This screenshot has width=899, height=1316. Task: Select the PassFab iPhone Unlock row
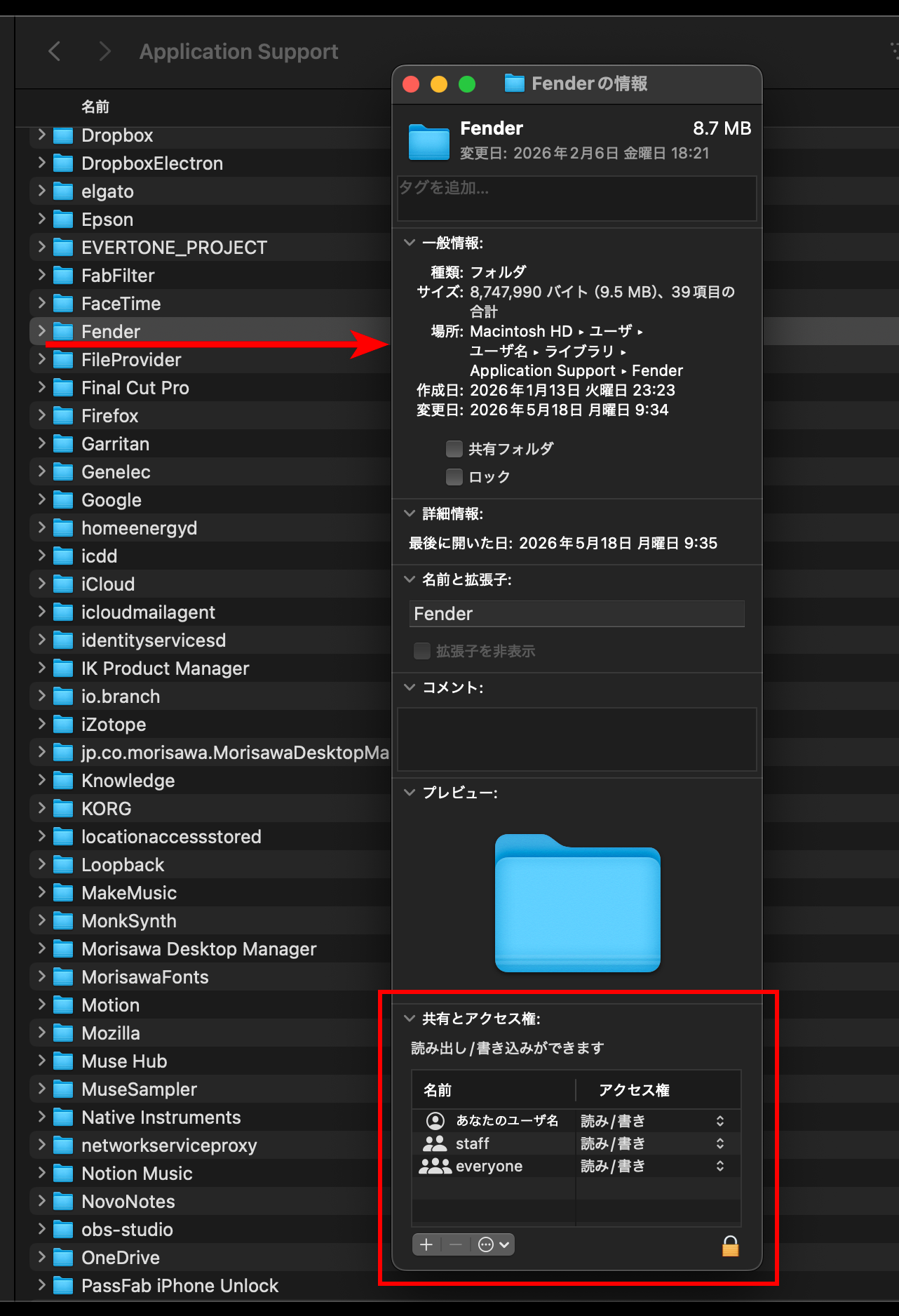point(210,1286)
